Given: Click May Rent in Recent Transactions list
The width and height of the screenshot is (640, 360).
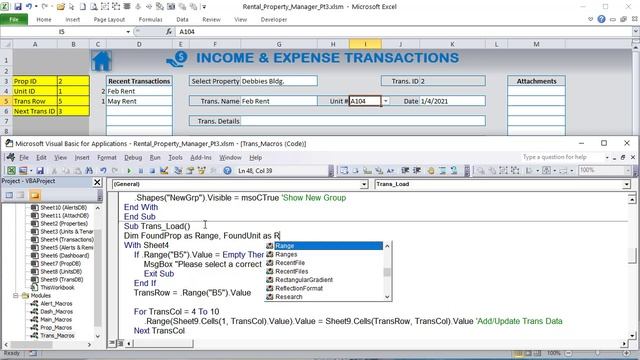Looking at the screenshot, I should [x=139, y=101].
